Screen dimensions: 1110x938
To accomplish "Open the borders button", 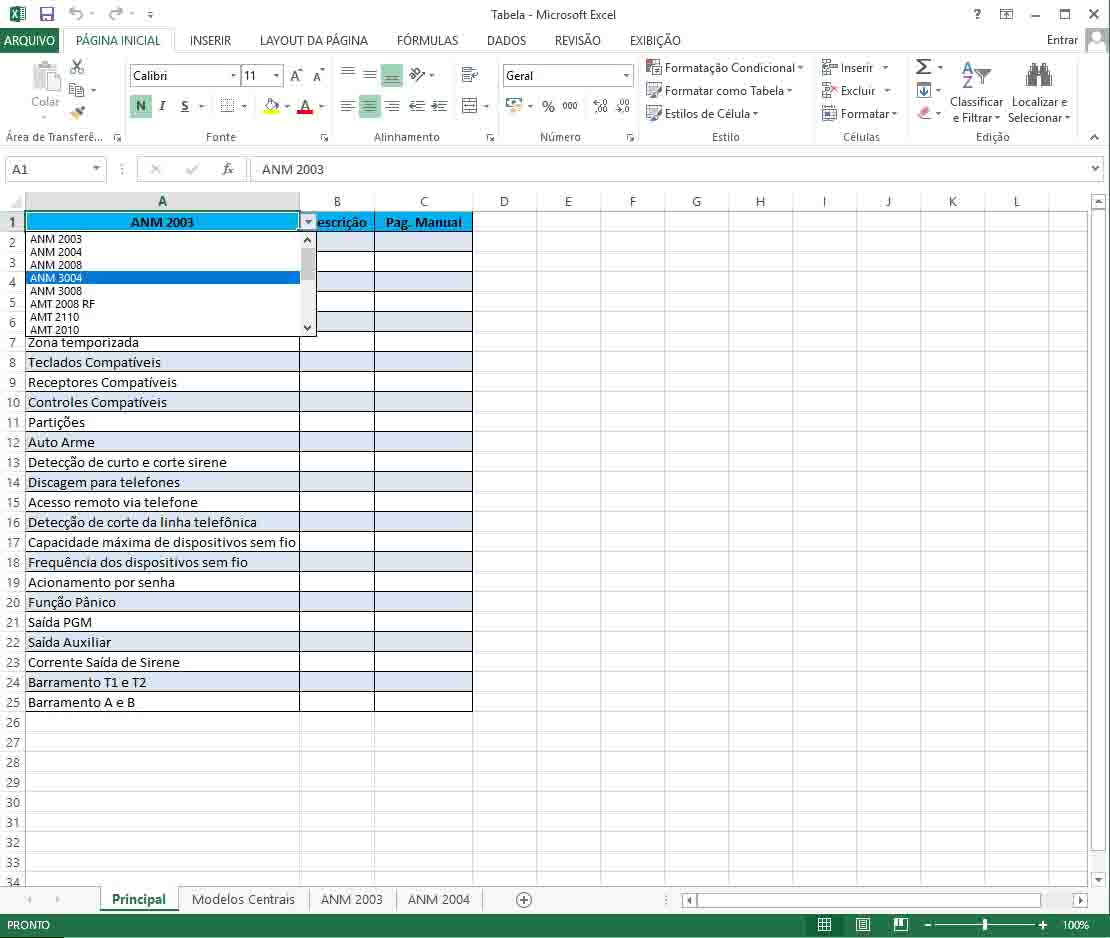I will click(227, 106).
